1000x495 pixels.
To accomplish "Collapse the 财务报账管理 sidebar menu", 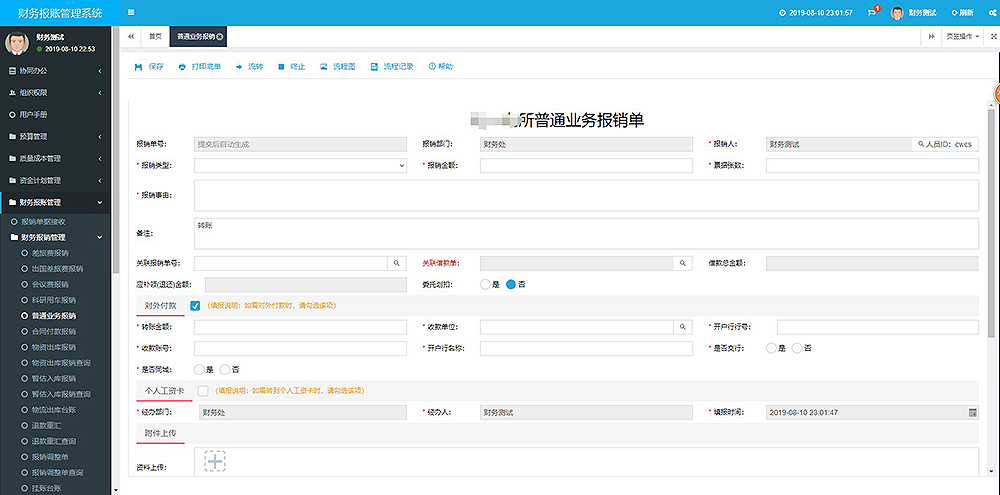I will coord(55,202).
